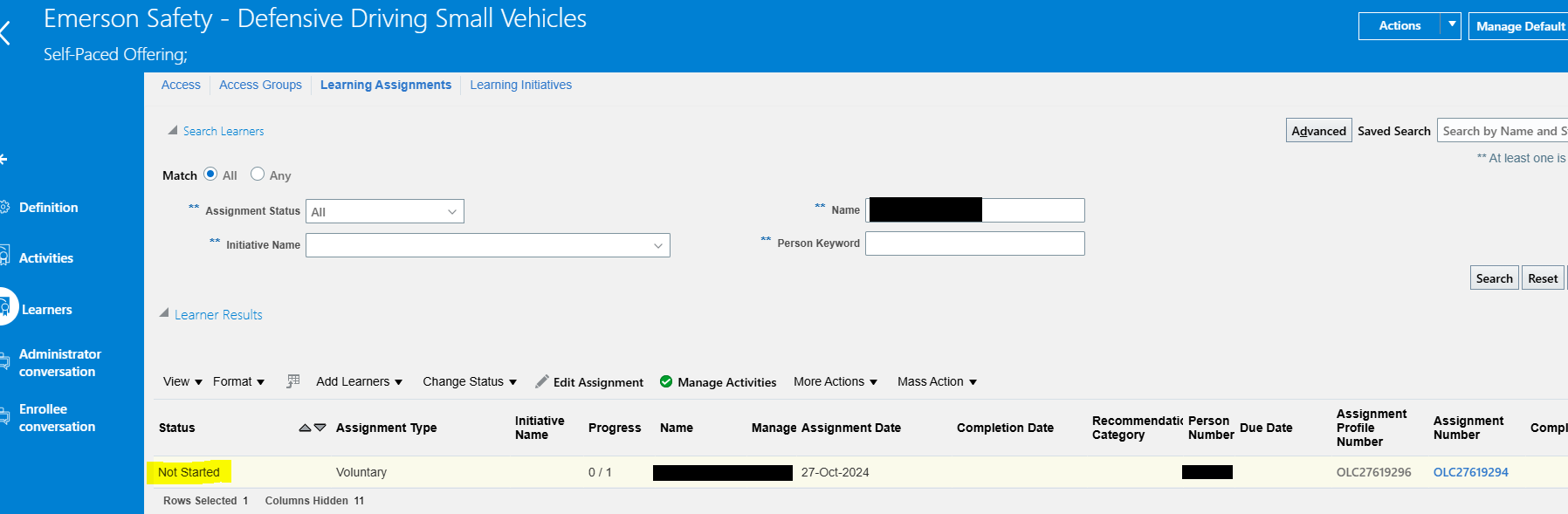Sort Status column descending

[x=320, y=428]
